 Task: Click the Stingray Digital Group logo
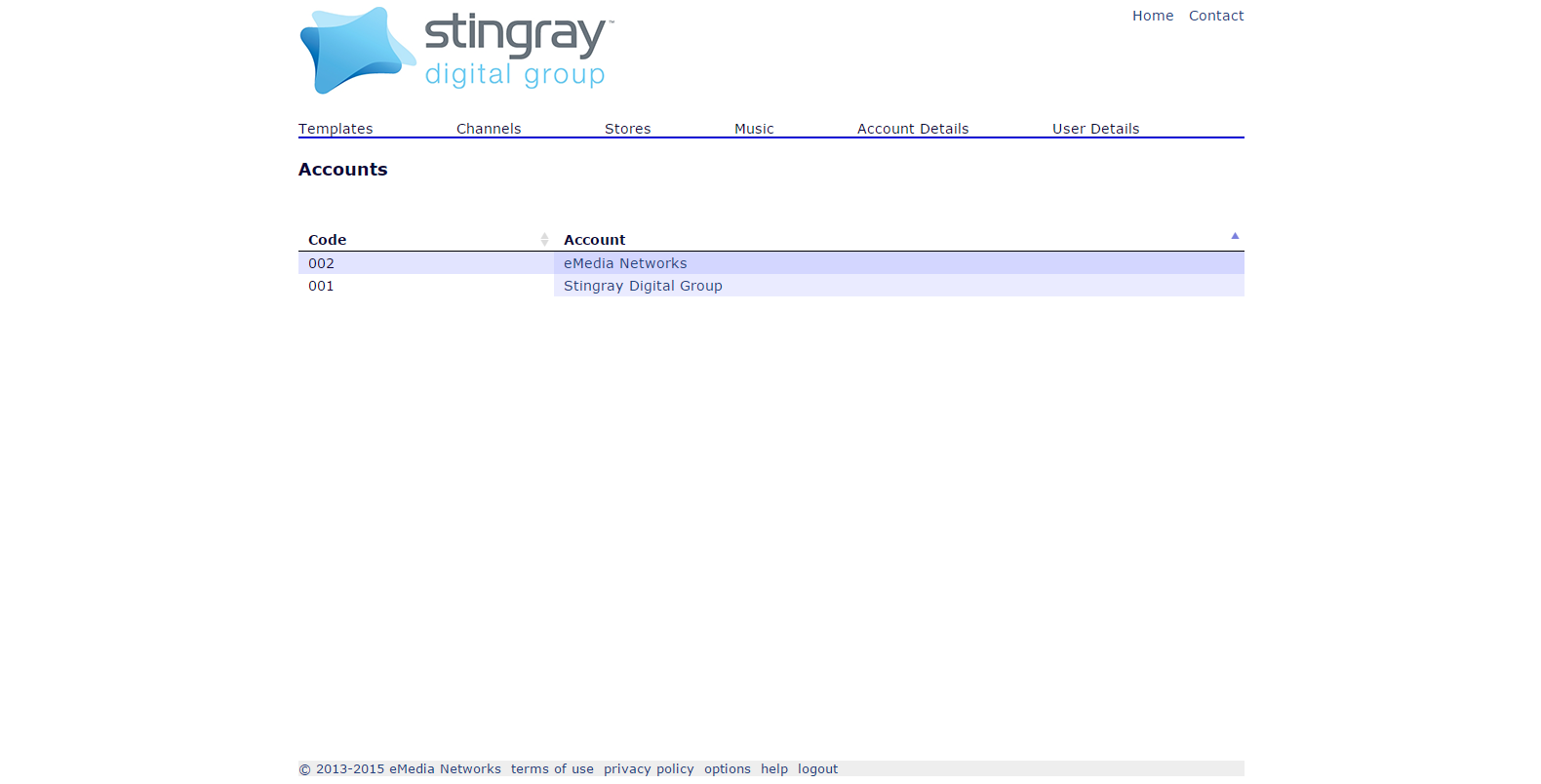[456, 51]
